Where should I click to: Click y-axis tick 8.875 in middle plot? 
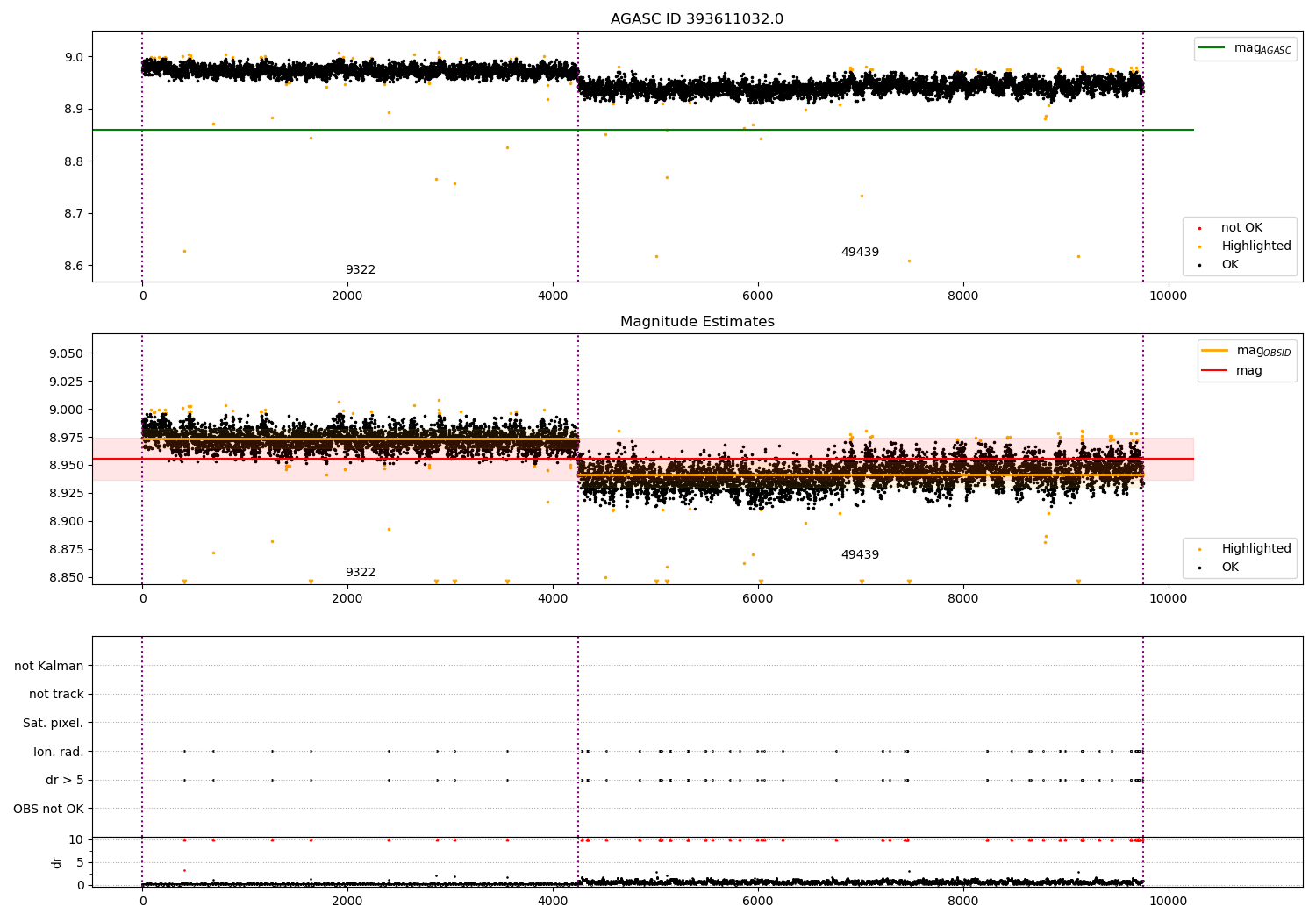pos(66,550)
